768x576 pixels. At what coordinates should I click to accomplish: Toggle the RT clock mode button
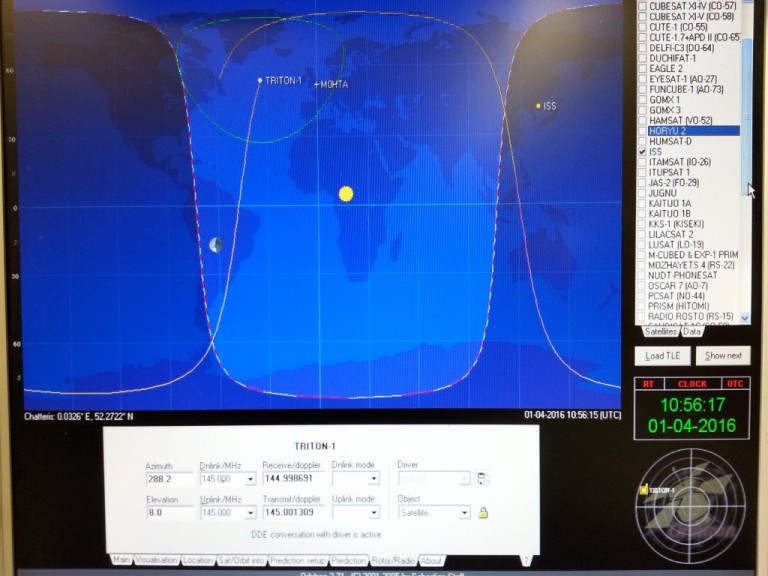tap(648, 384)
